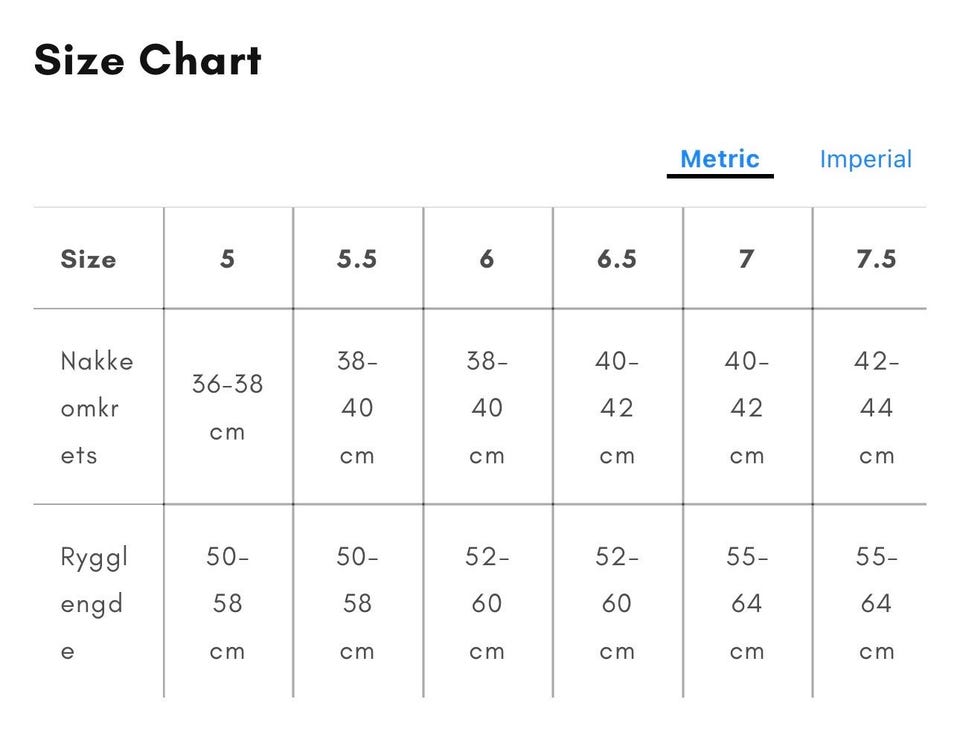
Task: Select the Rygglengde row label
Action: click(x=94, y=604)
